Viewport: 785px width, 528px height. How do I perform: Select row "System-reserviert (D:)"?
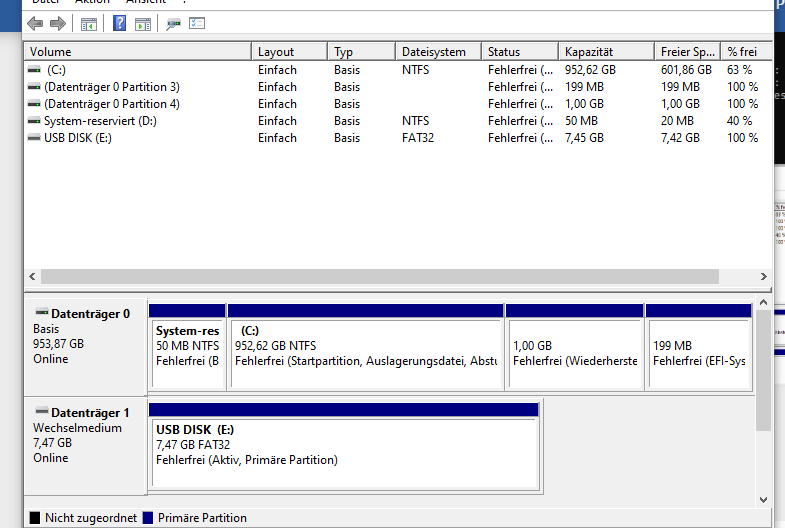pos(398,121)
